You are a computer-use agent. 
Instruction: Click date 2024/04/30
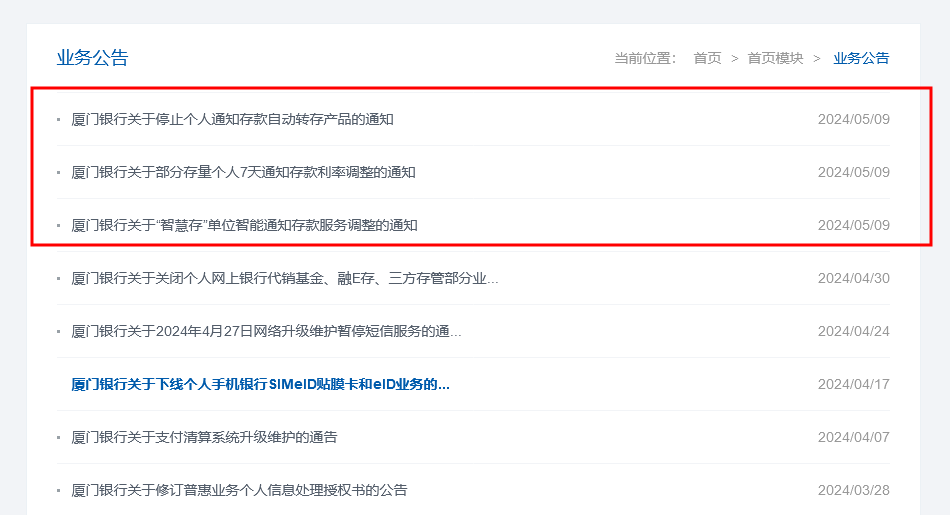(x=854, y=278)
